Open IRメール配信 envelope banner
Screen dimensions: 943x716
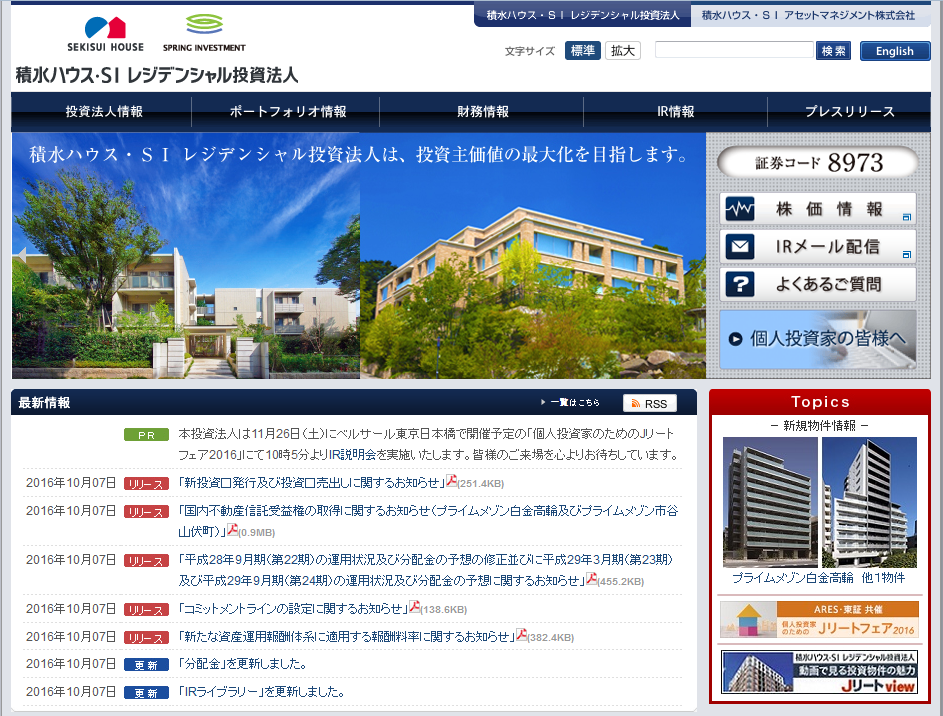click(x=817, y=247)
